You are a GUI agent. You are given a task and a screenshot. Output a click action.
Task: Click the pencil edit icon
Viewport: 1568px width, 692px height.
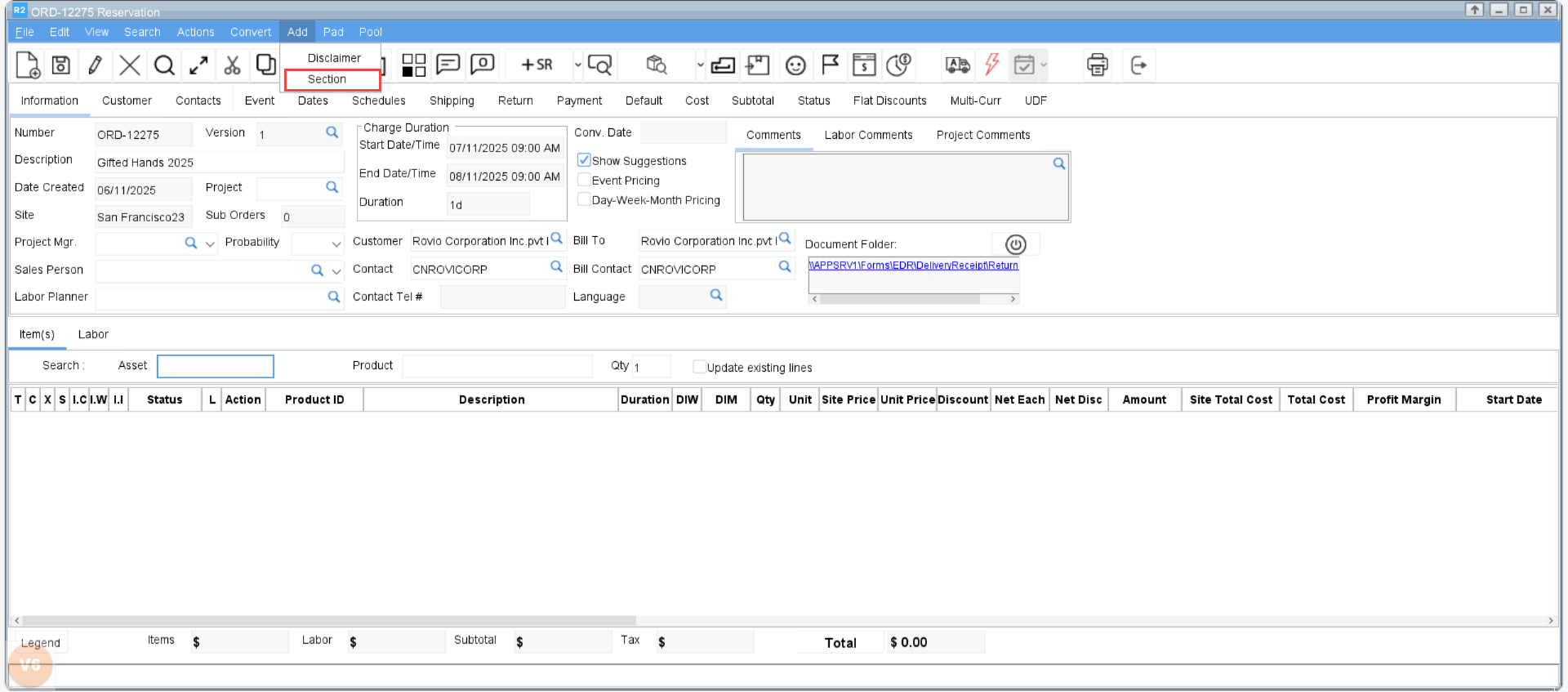pyautogui.click(x=95, y=65)
